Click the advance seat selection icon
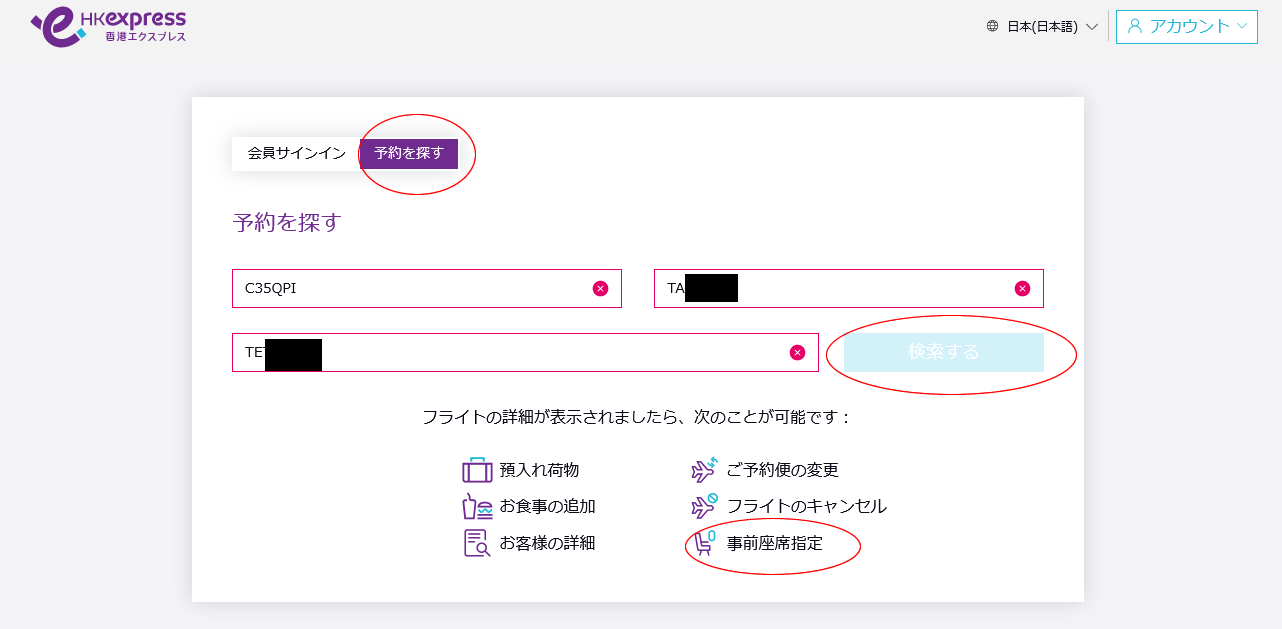Screen dimensions: 1282x629 (704, 543)
